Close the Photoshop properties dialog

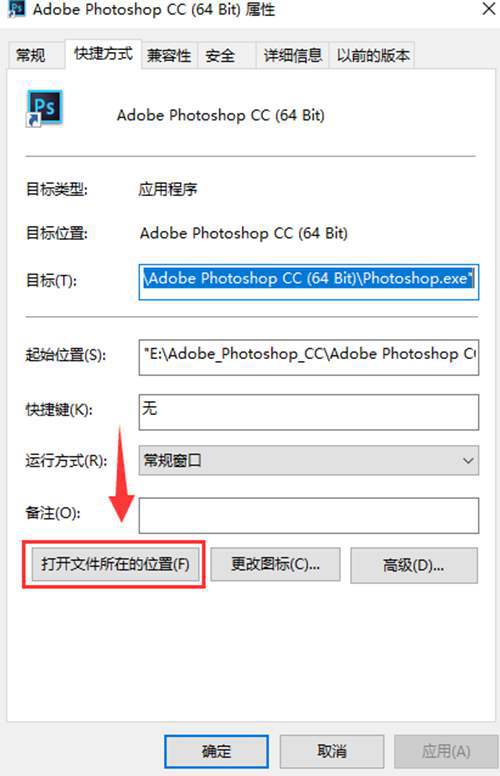tap(489, 8)
